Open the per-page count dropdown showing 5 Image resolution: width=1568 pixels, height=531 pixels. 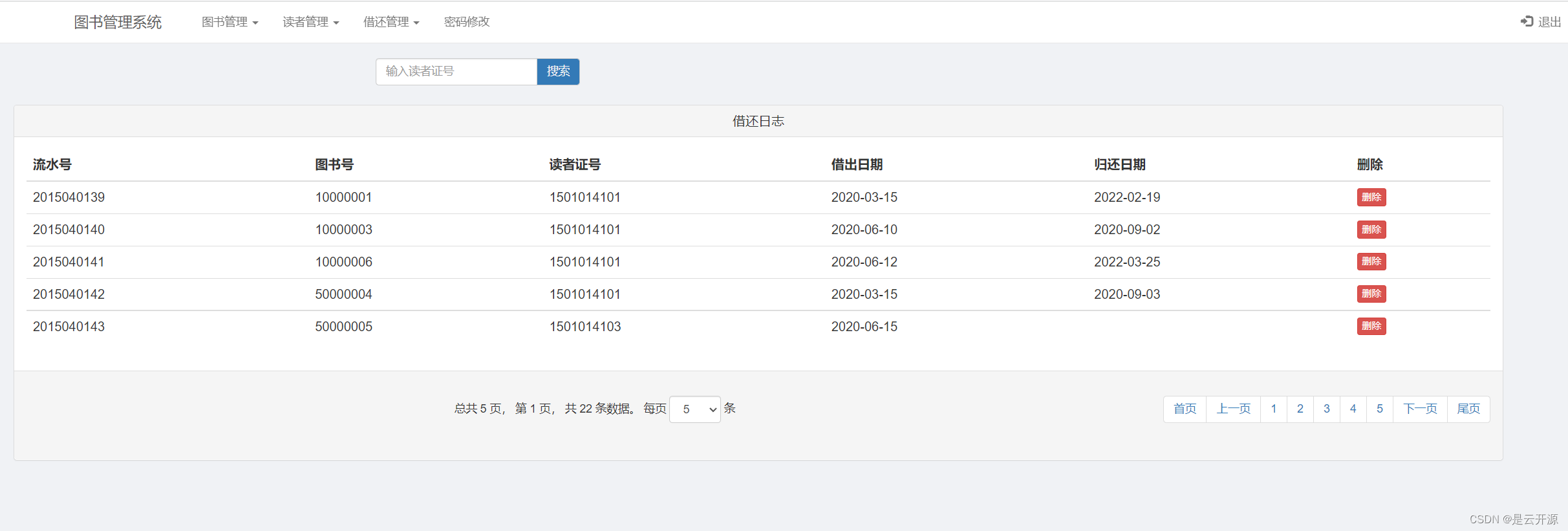pyautogui.click(x=695, y=409)
